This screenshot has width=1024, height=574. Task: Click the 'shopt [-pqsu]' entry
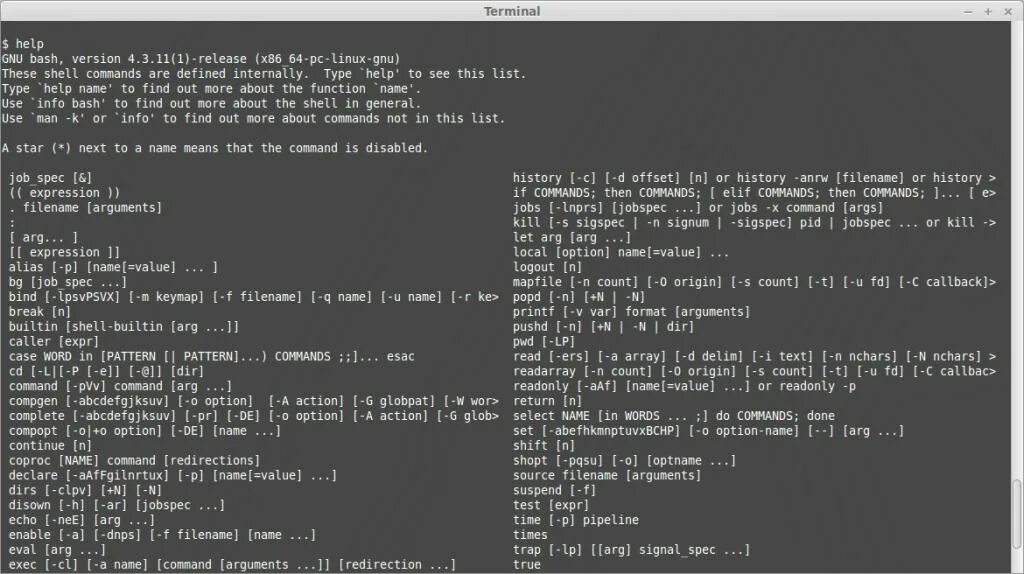point(624,460)
